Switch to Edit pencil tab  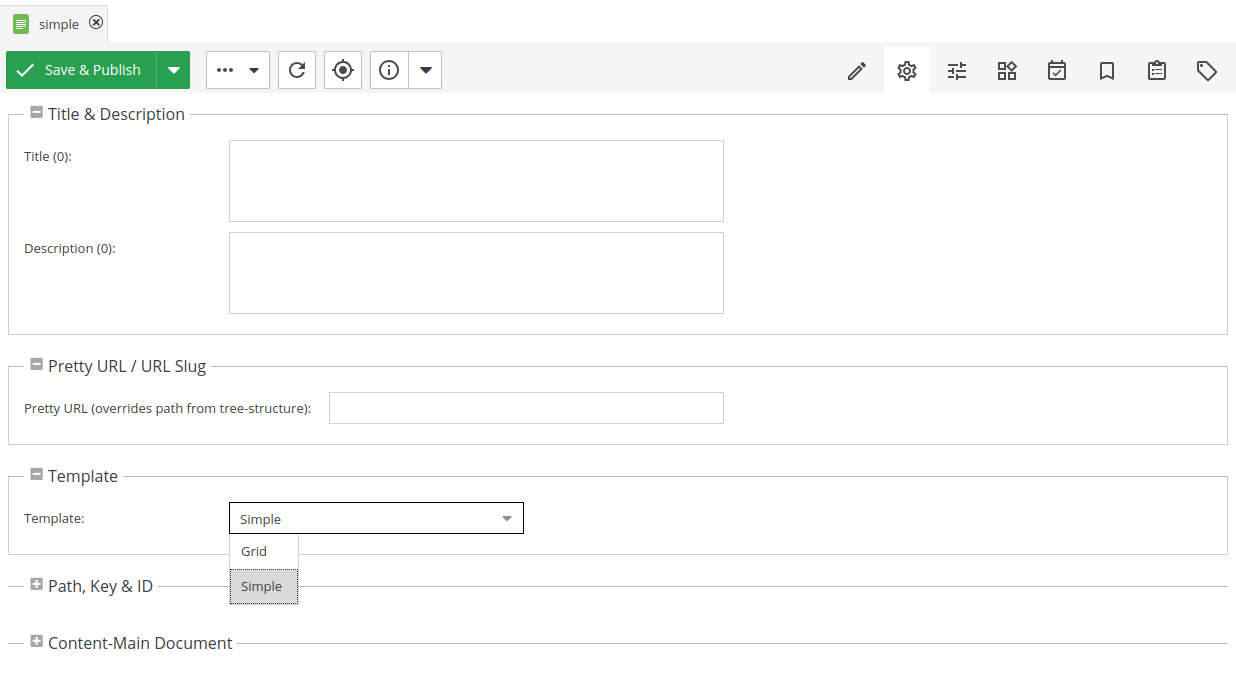857,71
